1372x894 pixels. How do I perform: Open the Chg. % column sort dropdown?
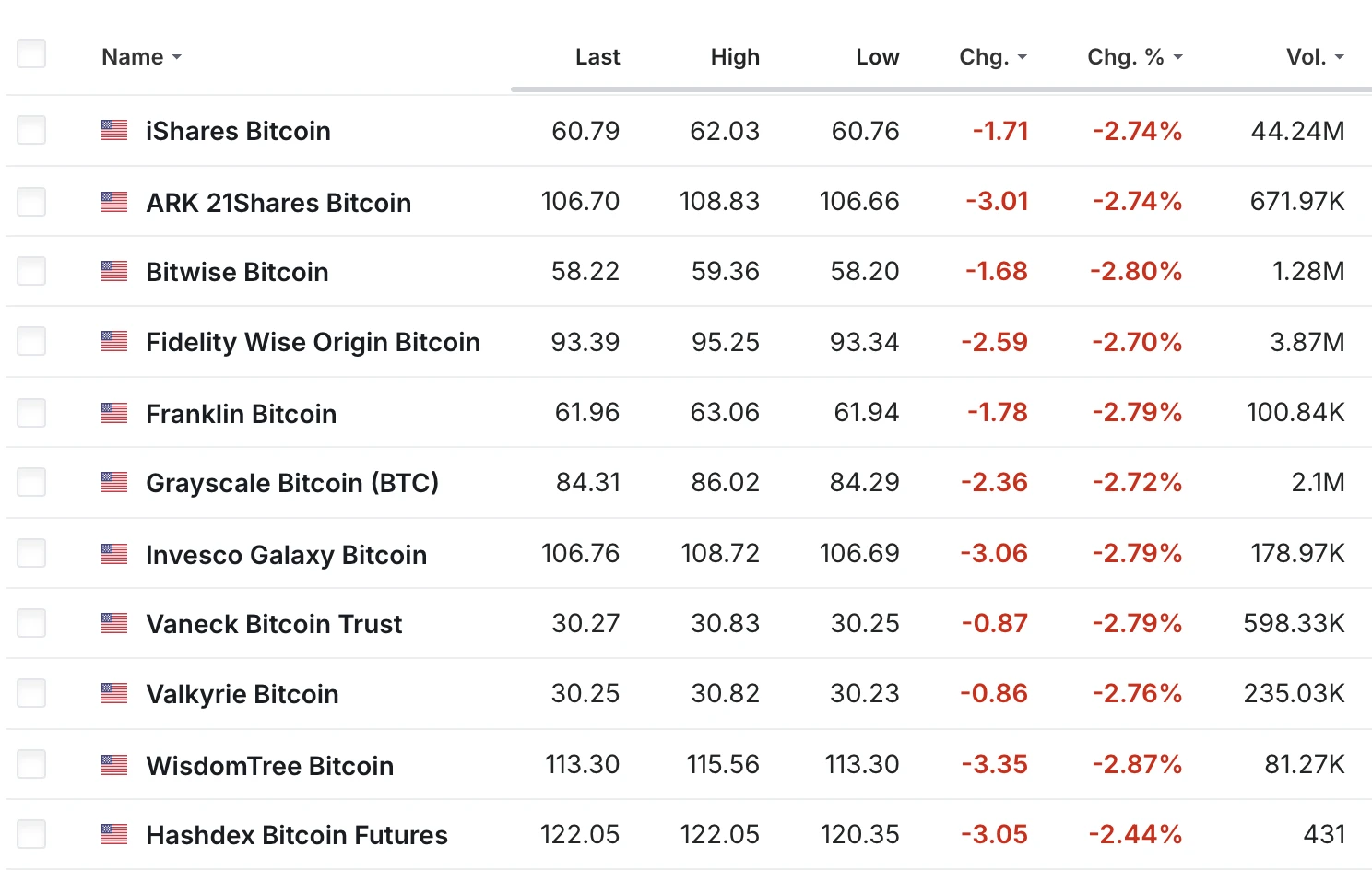(x=1177, y=58)
